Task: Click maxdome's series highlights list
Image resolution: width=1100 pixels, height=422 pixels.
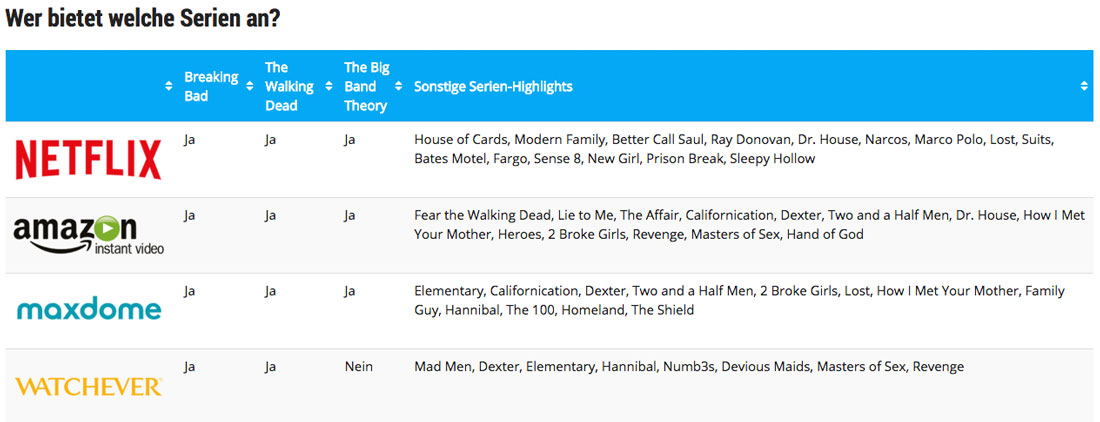Action: point(739,300)
